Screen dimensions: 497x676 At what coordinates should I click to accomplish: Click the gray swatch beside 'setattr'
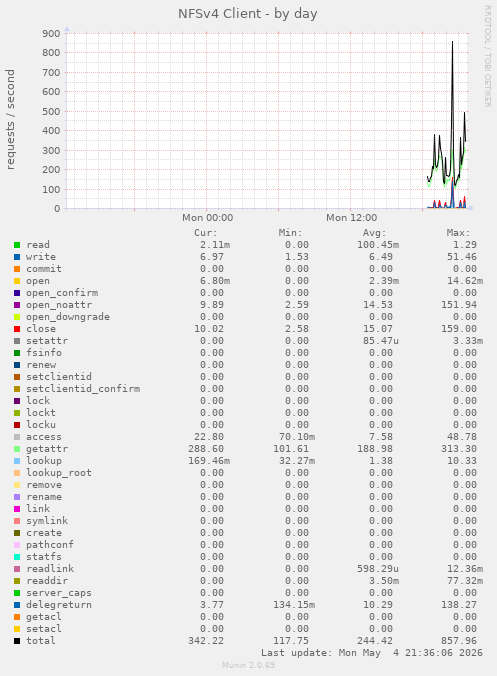17,341
